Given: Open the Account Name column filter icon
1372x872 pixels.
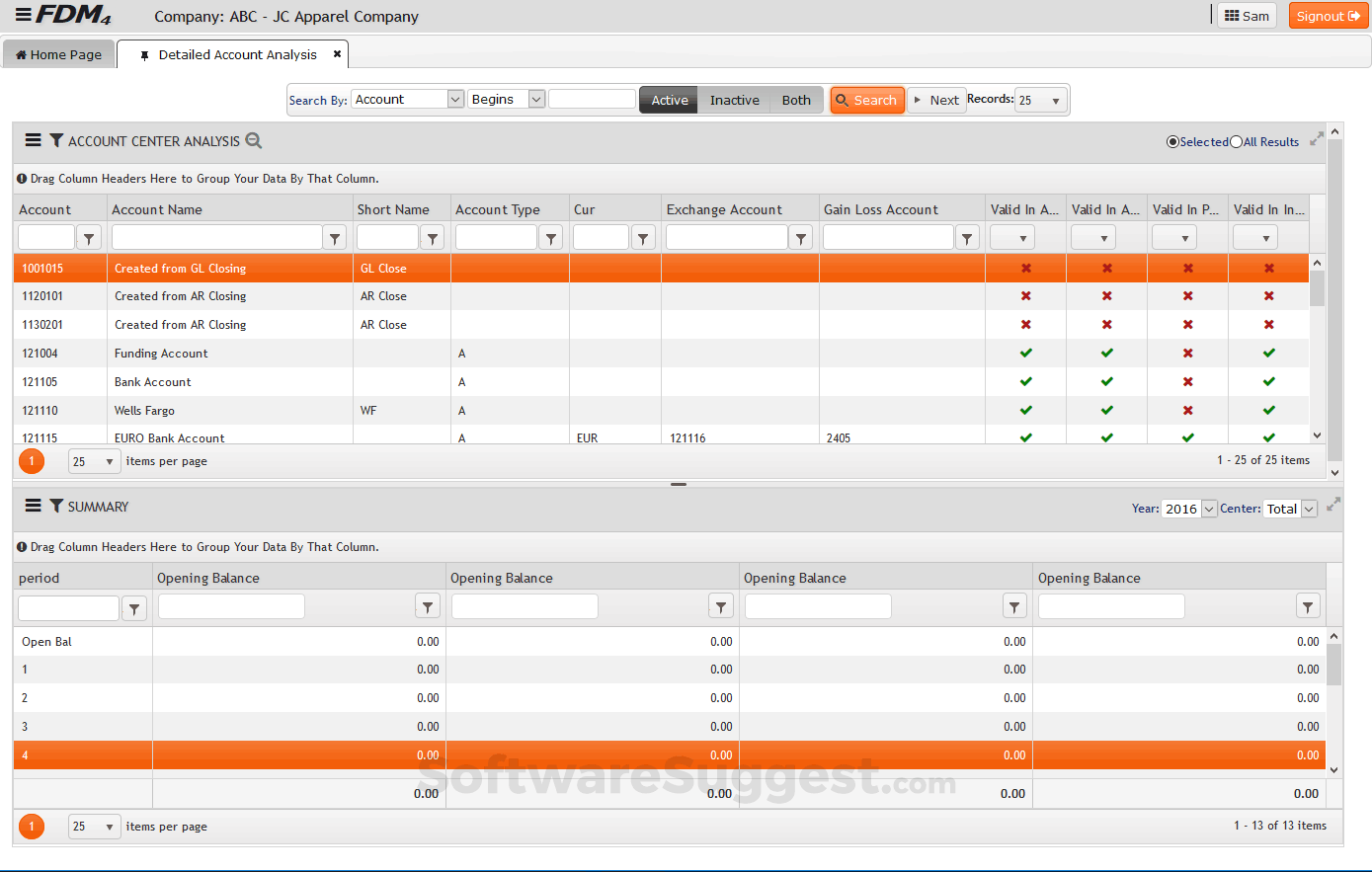Looking at the screenshot, I should coord(335,237).
